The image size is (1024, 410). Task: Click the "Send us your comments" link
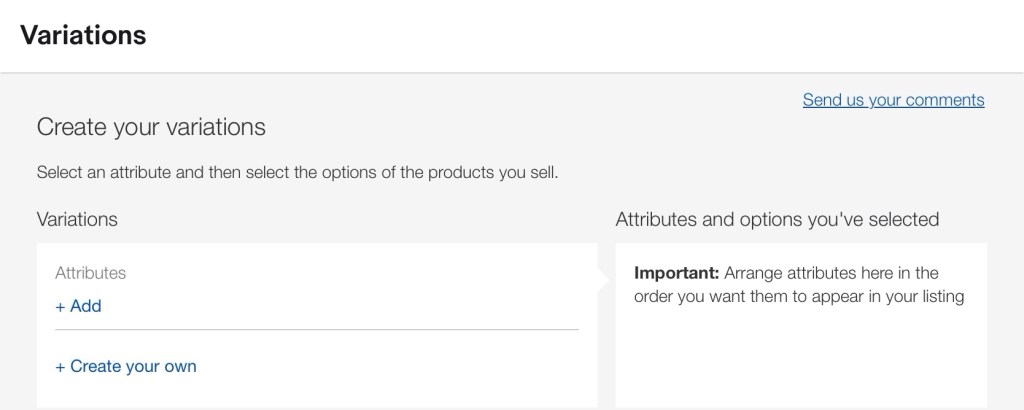click(x=893, y=100)
